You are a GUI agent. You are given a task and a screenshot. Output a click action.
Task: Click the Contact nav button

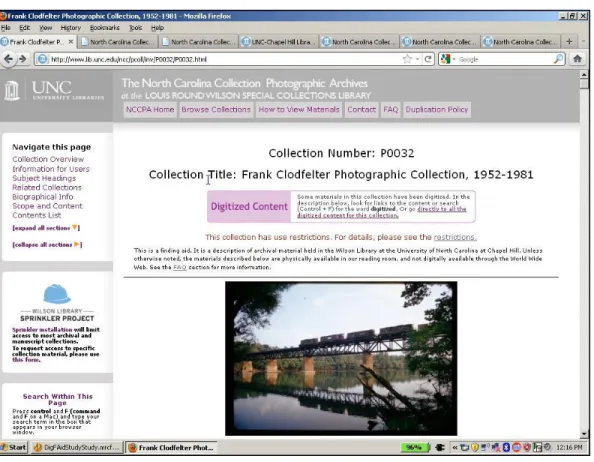tap(361, 109)
